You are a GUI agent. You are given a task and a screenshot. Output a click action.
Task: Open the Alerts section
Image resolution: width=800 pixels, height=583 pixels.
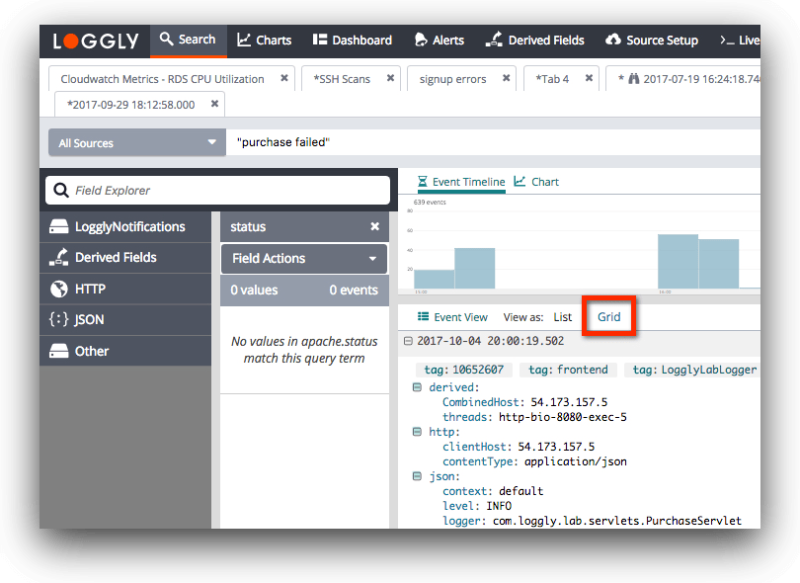(439, 40)
